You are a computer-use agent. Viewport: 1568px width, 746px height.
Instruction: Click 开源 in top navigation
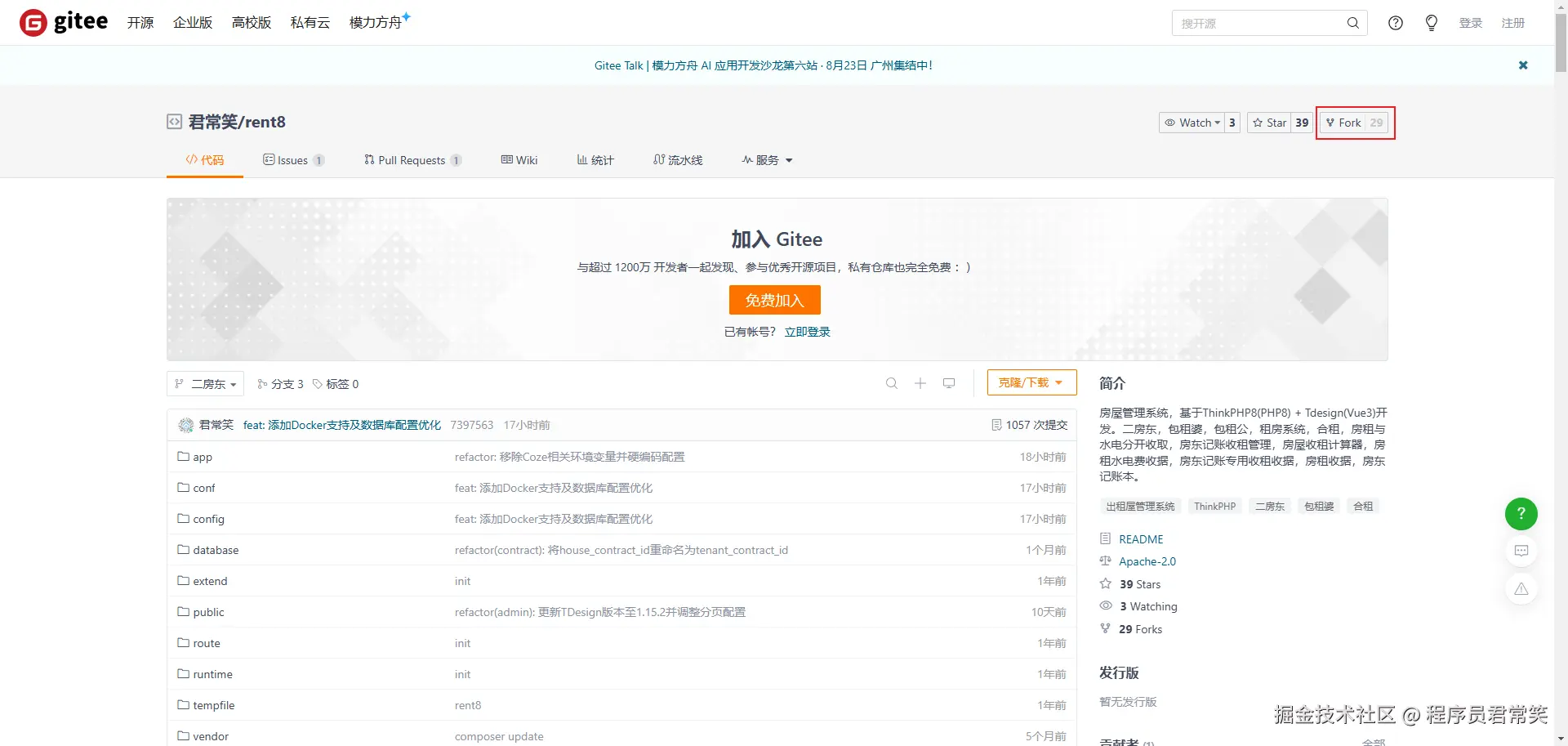click(x=140, y=23)
